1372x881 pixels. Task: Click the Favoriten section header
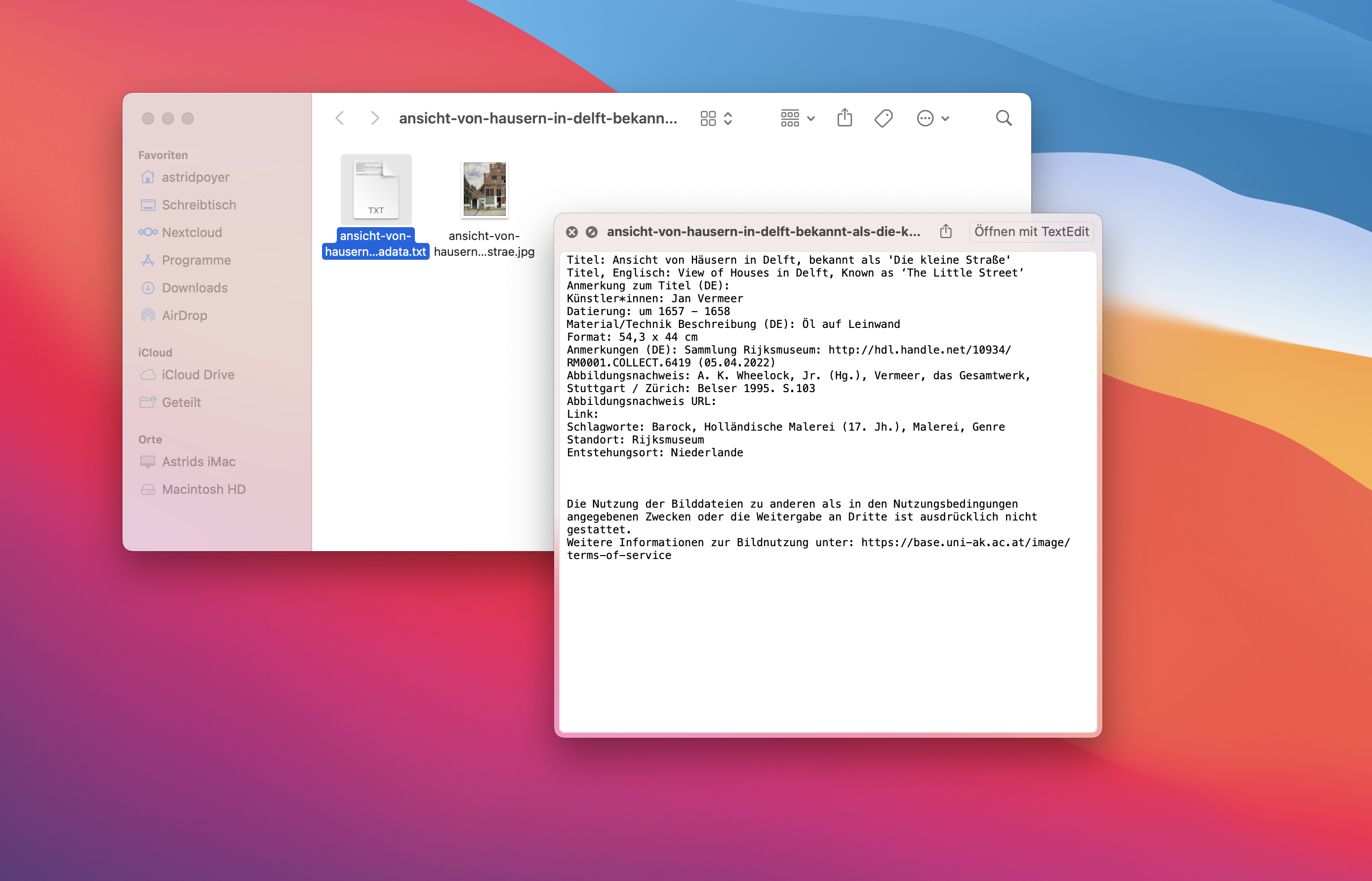163,155
